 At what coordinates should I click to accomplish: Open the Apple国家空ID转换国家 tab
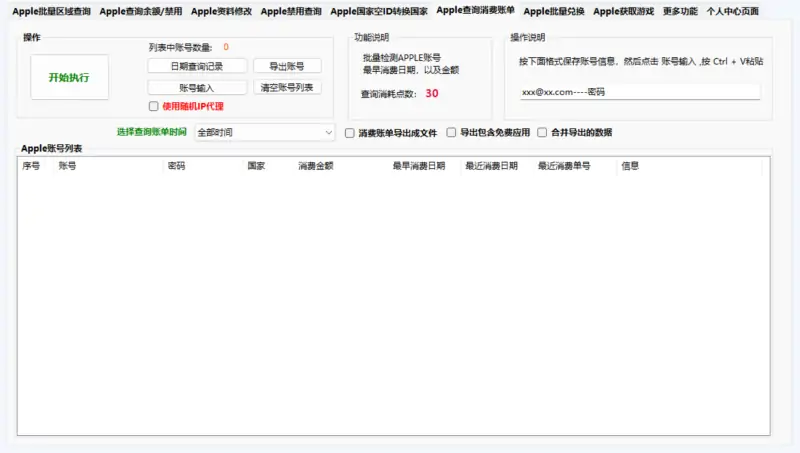click(x=379, y=12)
